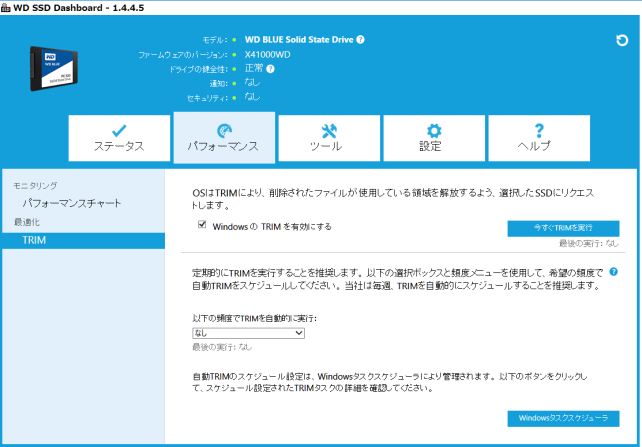The image size is (642, 447).
Task: Open the 設定 tab
Action: [x=434, y=138]
